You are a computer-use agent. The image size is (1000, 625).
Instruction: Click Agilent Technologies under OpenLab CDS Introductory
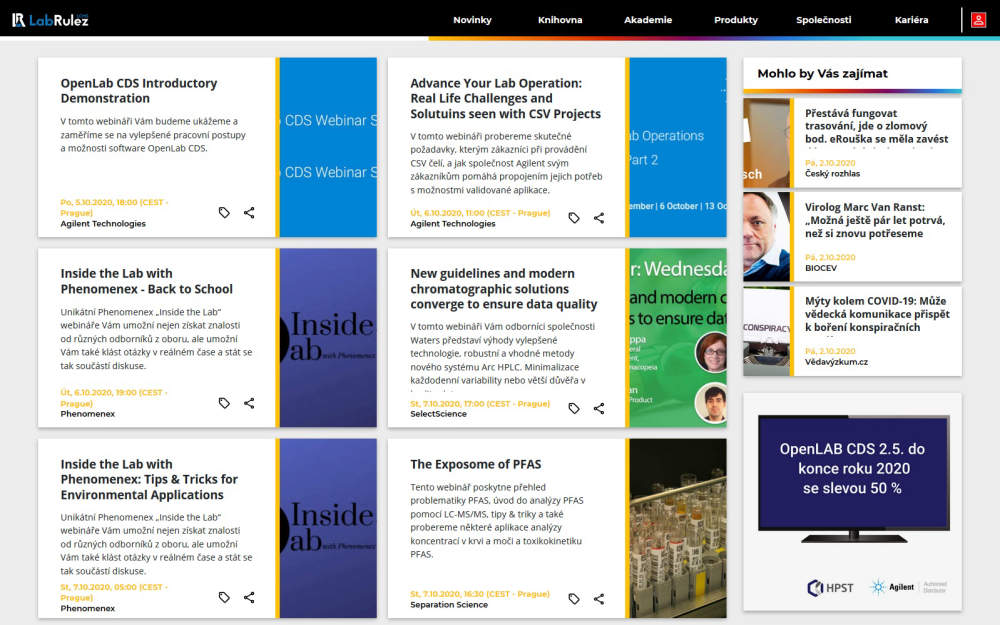(x=103, y=223)
